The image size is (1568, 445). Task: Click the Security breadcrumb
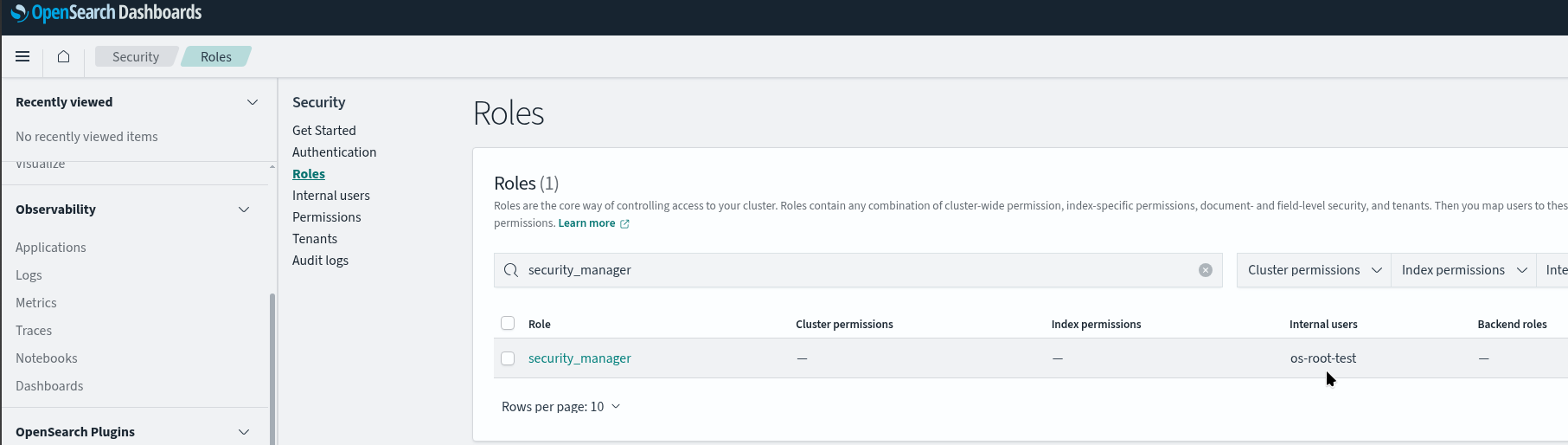click(136, 56)
